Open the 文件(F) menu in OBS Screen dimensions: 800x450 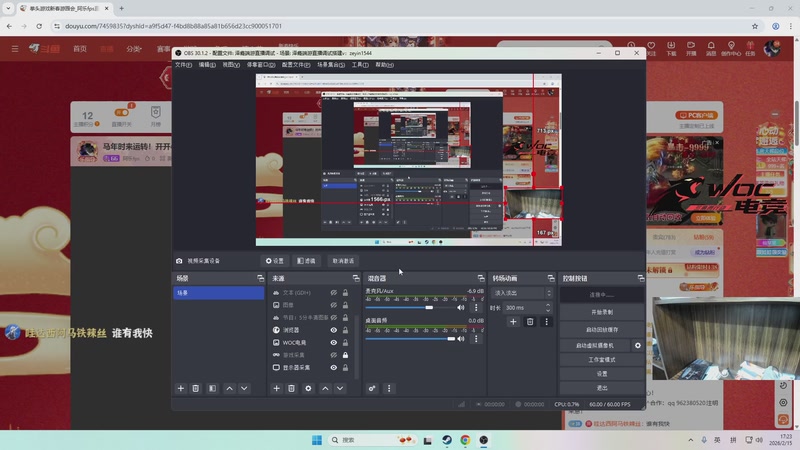pyautogui.click(x=184, y=65)
